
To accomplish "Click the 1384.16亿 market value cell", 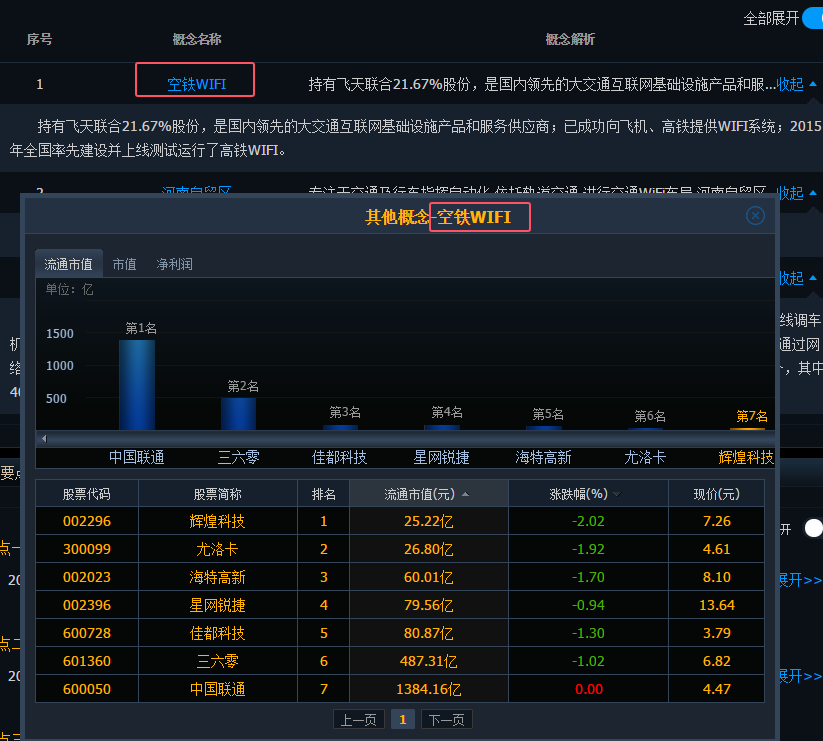I will pos(429,689).
